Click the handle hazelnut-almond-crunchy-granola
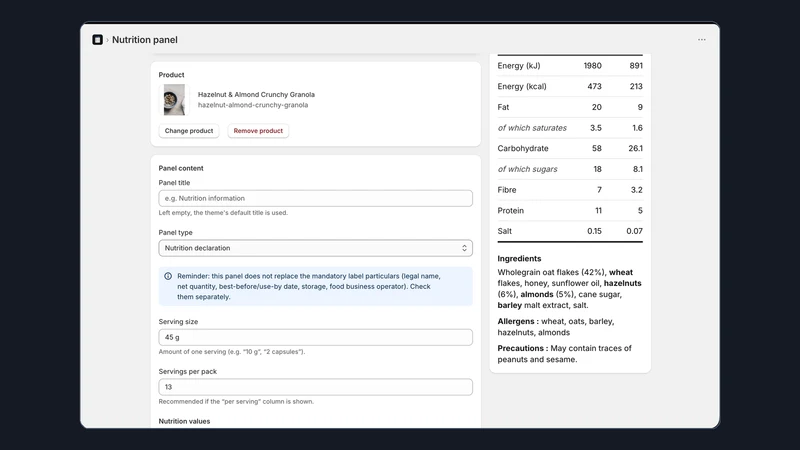 [253, 105]
